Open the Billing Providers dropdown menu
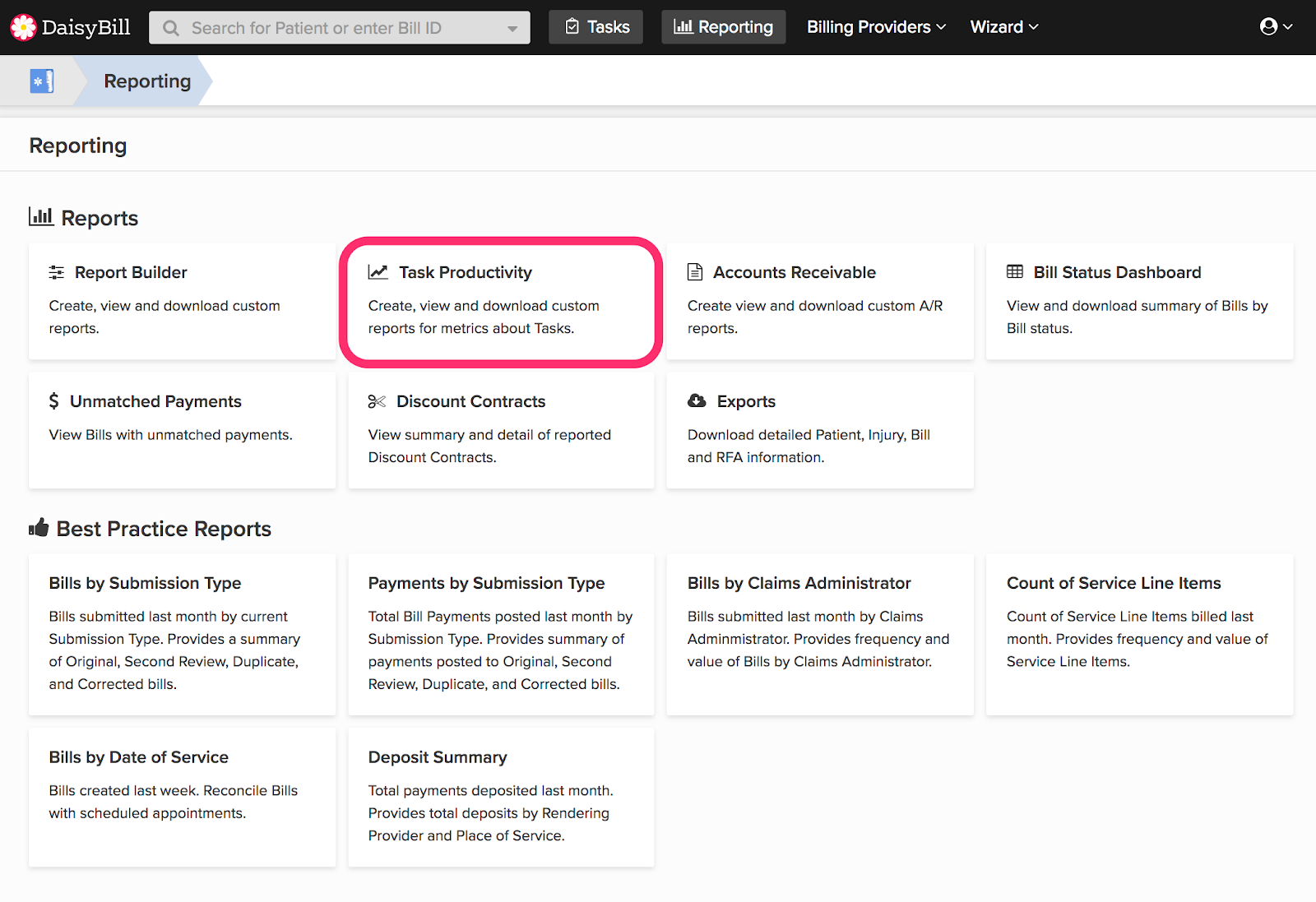1316x902 pixels. click(x=876, y=27)
